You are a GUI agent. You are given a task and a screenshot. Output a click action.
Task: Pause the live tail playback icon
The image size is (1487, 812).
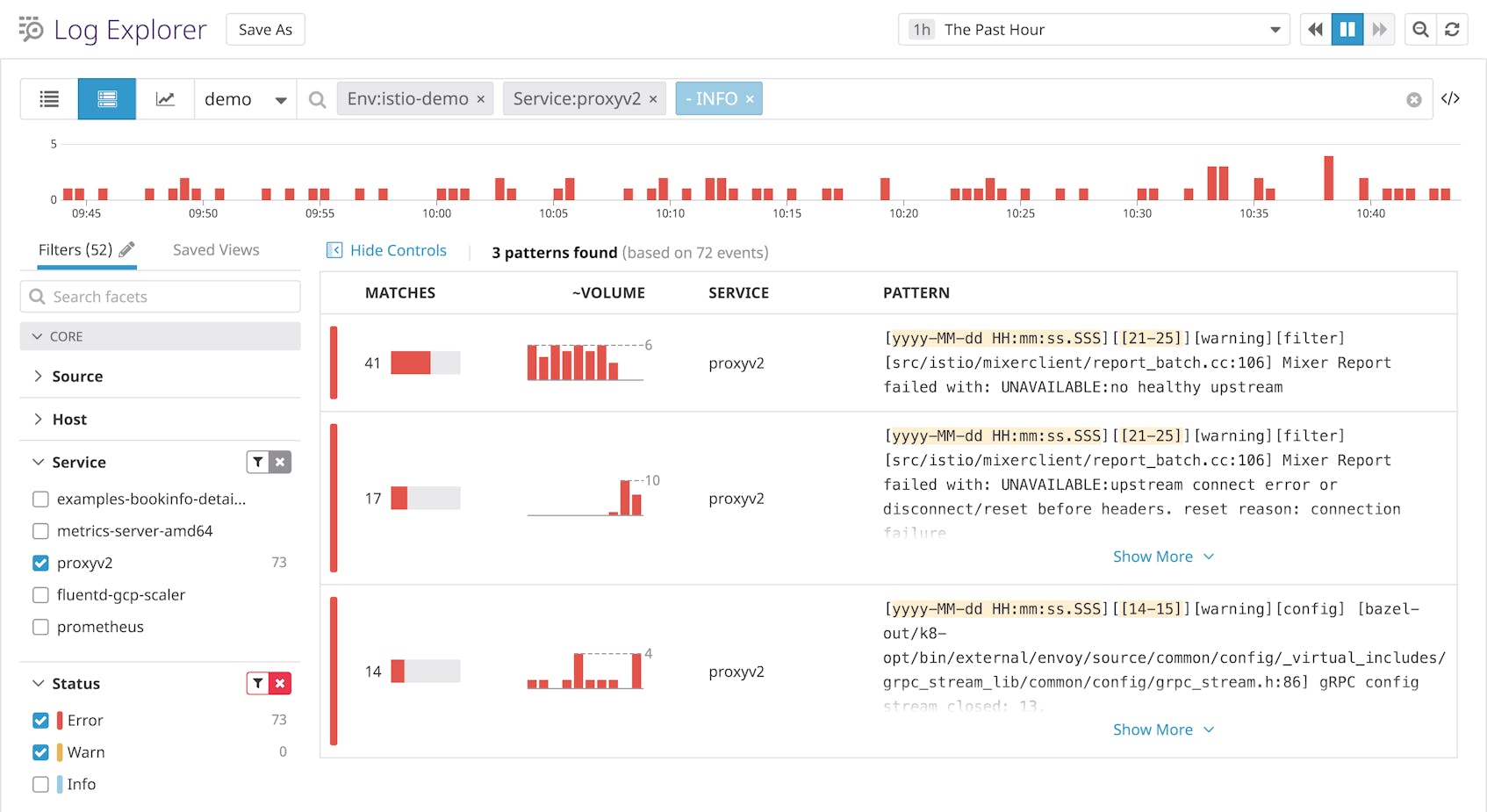coord(1347,29)
